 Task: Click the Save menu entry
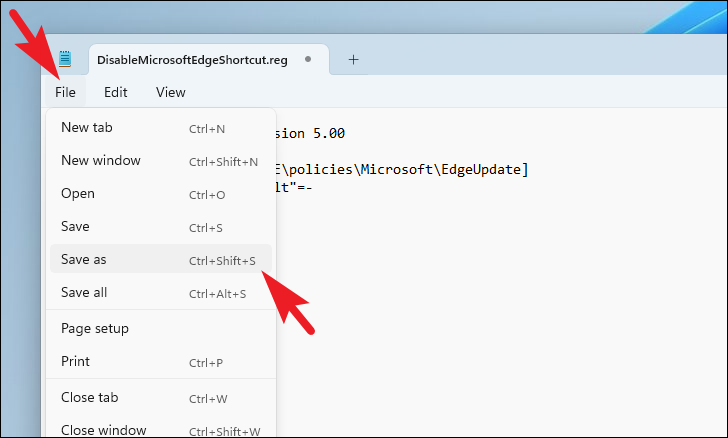pos(161,226)
